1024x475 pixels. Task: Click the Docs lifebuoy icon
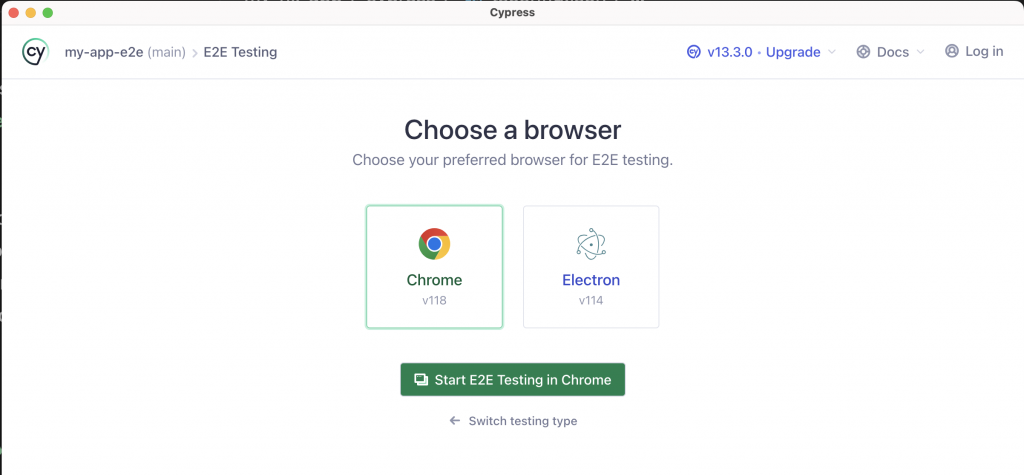864,52
